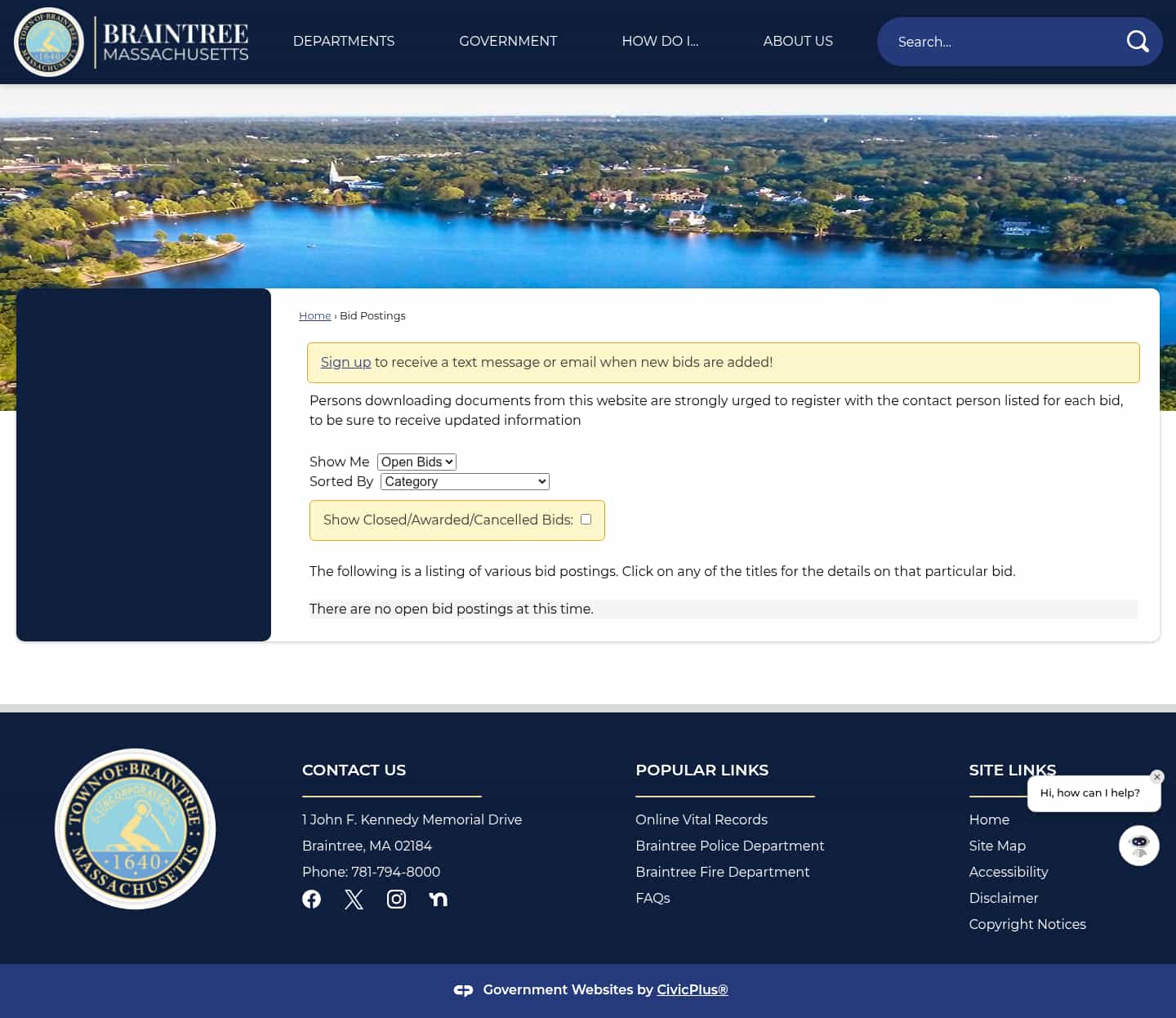Dismiss the 'Hi, how can I help?' bubble
1176x1018 pixels.
[x=1156, y=777]
